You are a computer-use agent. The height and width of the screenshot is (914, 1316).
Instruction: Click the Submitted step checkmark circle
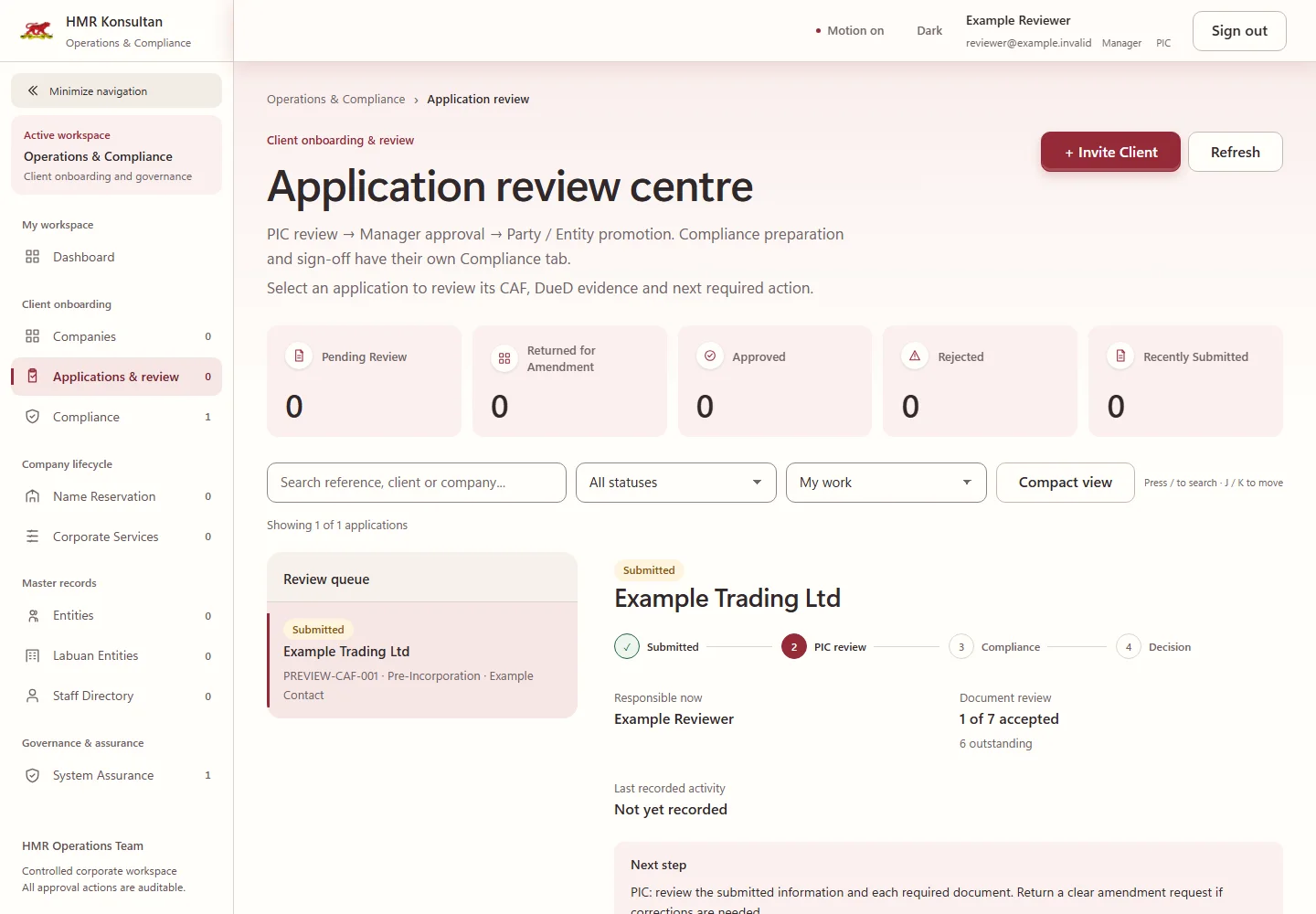click(627, 646)
